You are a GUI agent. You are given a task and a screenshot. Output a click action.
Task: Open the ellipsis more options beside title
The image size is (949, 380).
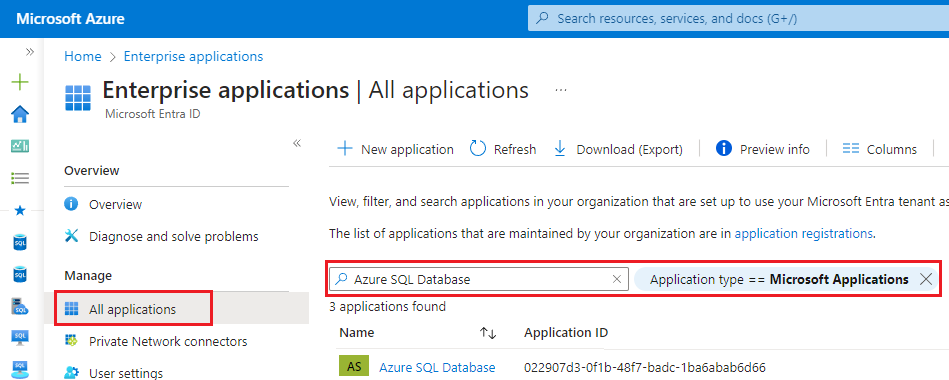[x=561, y=90]
